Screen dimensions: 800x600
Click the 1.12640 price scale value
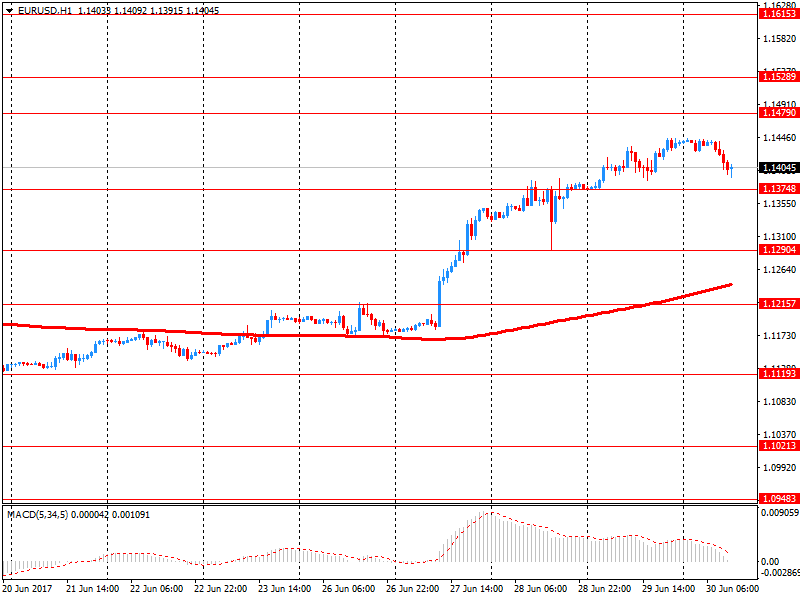[779, 270]
